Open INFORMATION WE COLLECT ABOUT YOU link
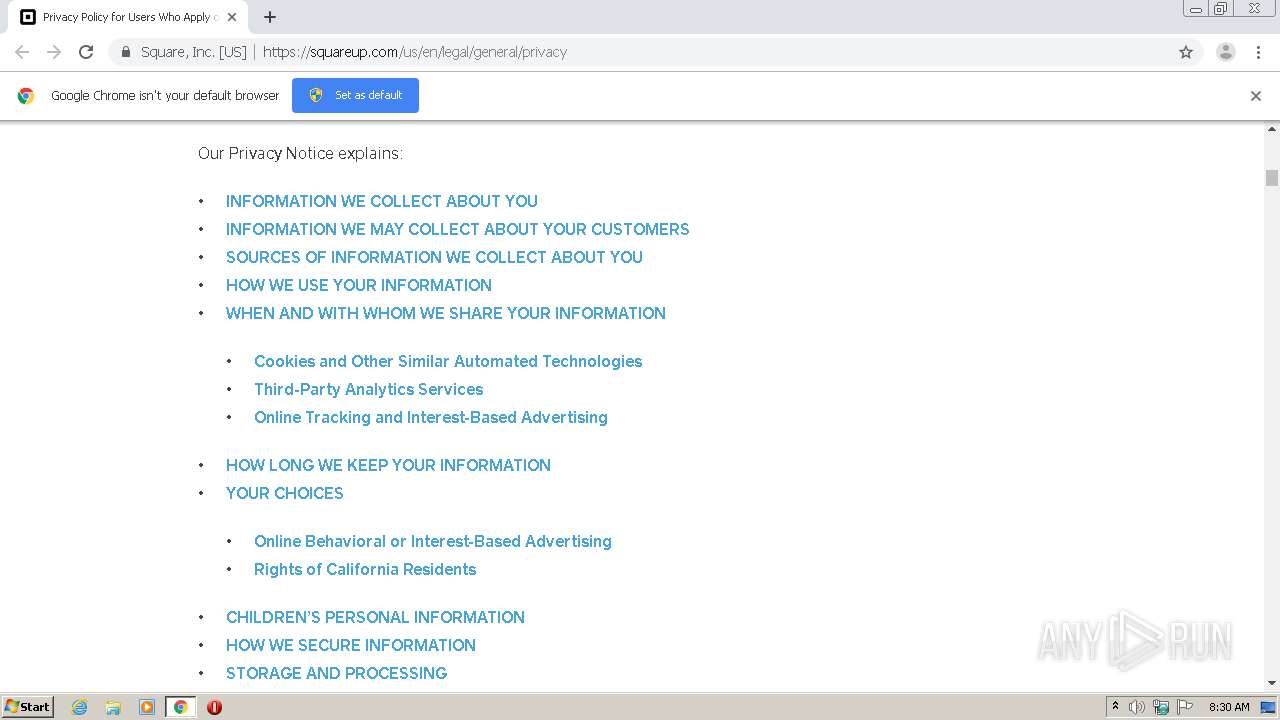The width and height of the screenshot is (1280, 720). (382, 201)
